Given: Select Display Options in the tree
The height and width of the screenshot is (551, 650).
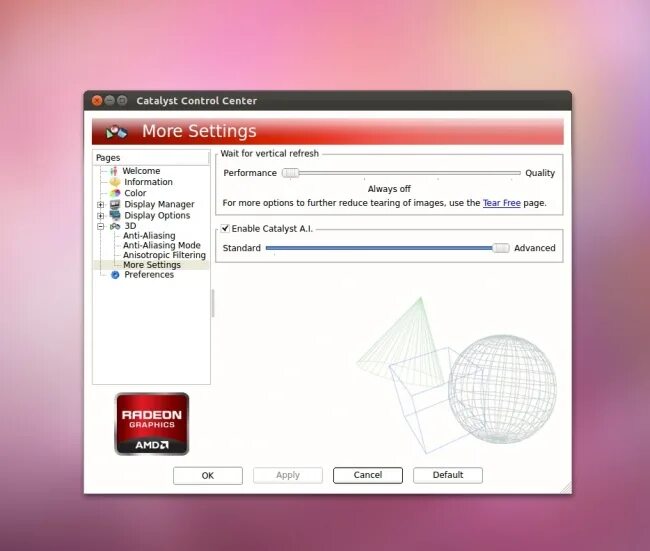Looking at the screenshot, I should (157, 215).
